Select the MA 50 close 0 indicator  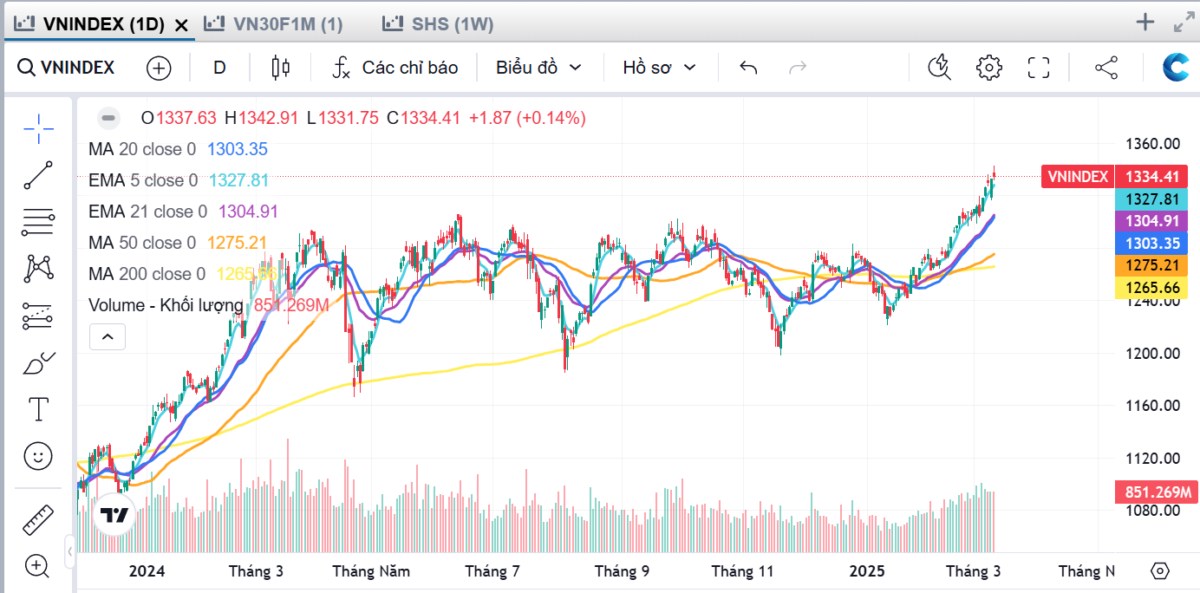(x=142, y=243)
